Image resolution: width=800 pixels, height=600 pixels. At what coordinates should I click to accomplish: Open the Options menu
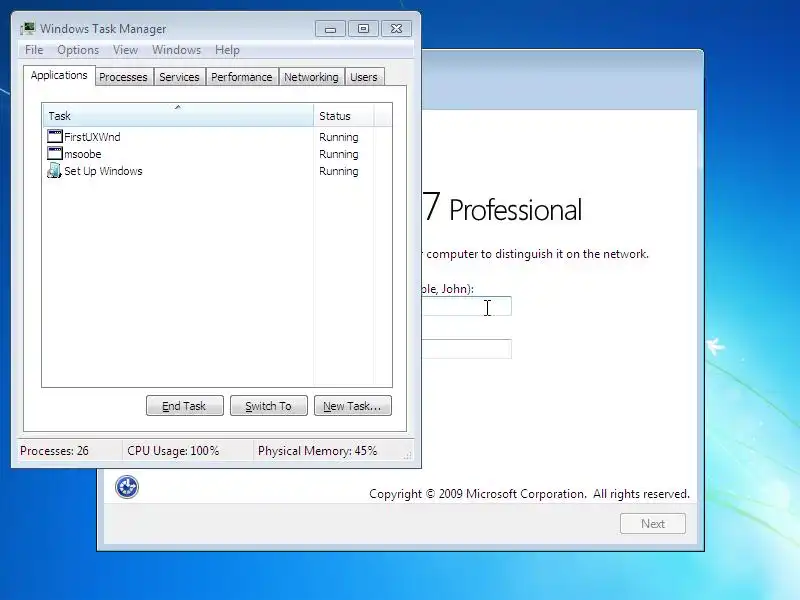(78, 50)
